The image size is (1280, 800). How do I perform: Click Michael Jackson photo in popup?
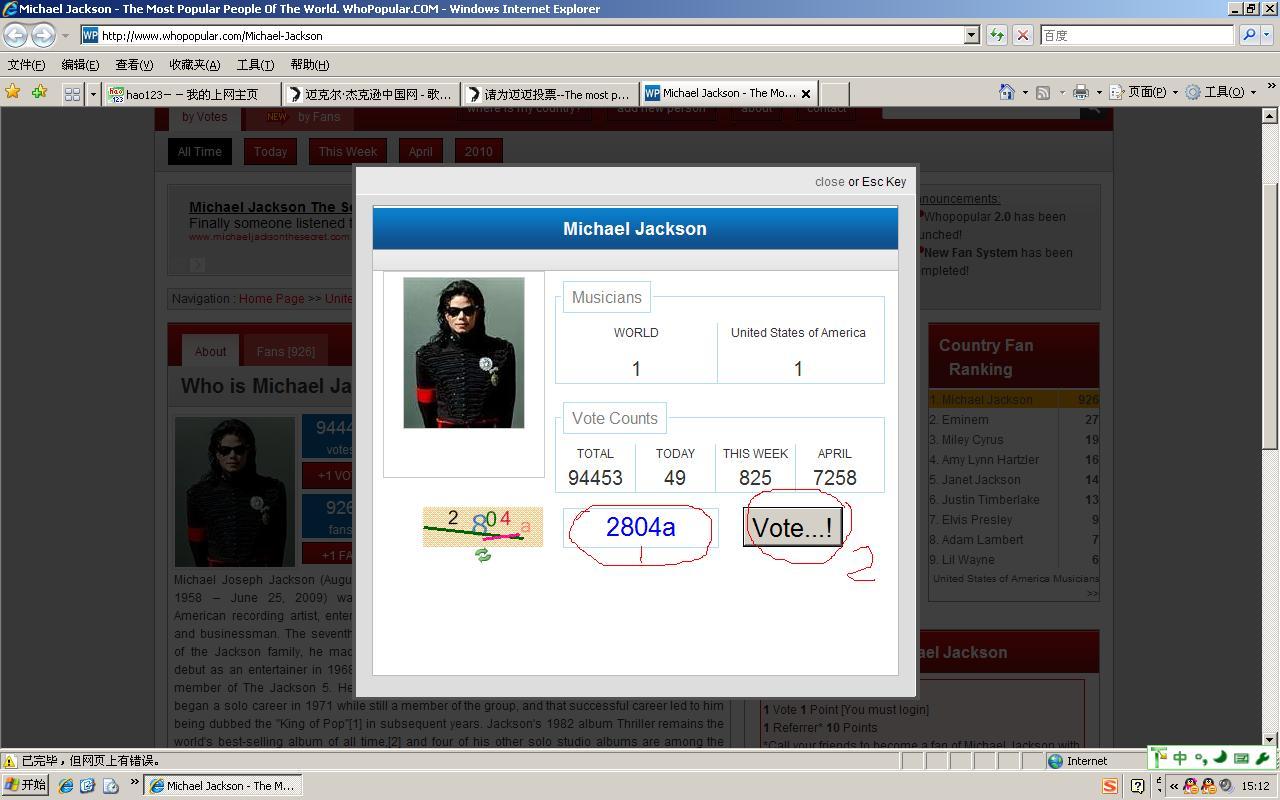click(463, 353)
